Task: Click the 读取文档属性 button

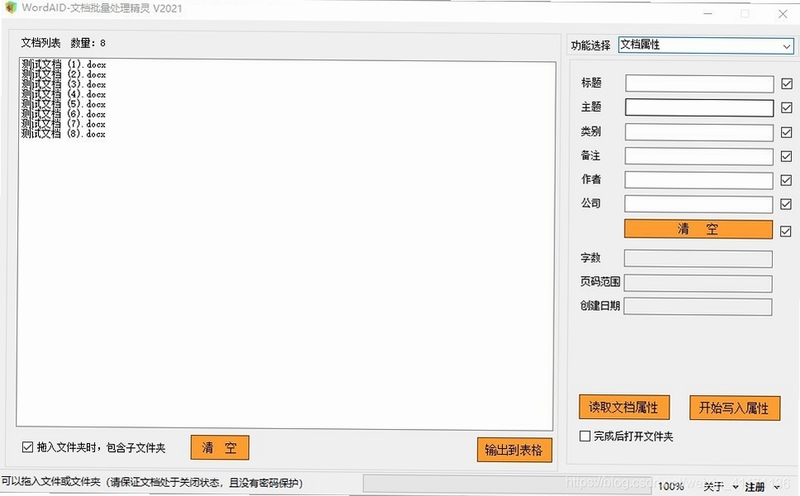Action: [x=624, y=407]
